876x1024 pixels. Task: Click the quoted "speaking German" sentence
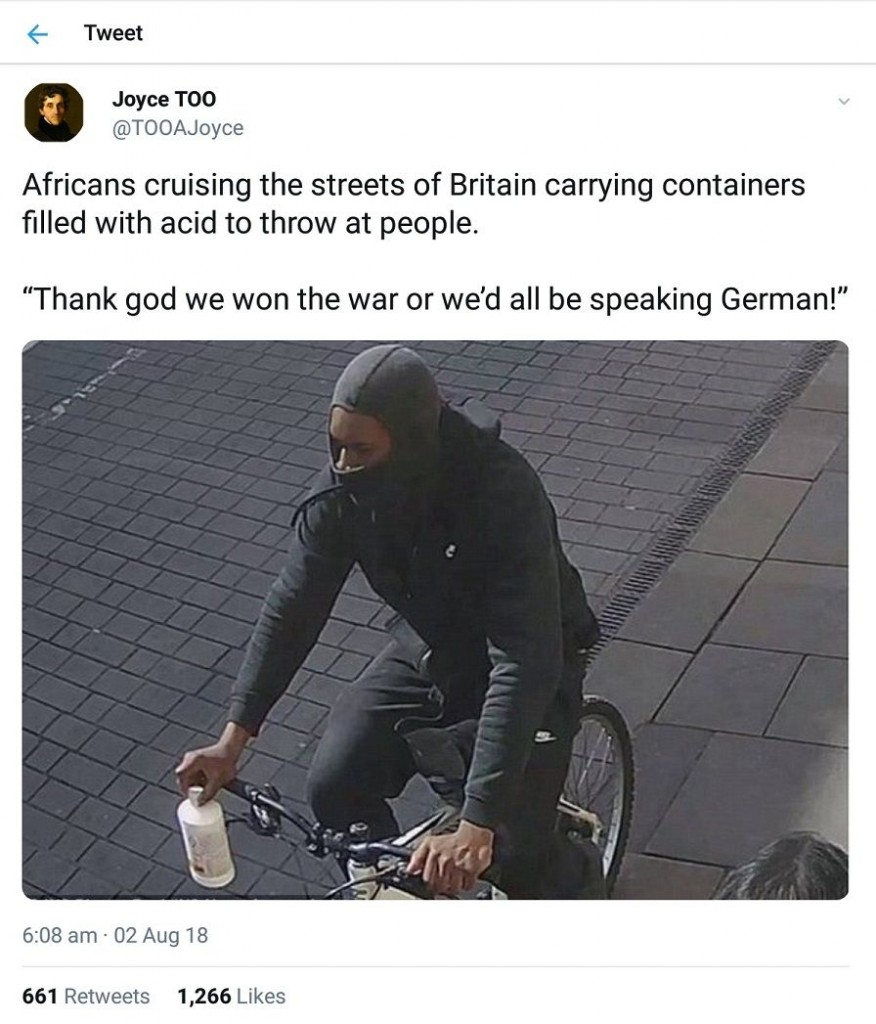coord(435,299)
